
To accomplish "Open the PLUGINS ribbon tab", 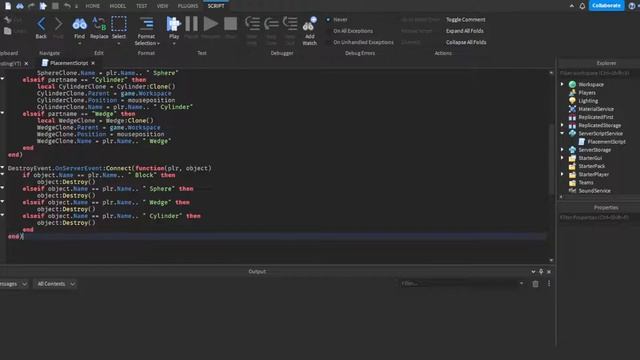I will (x=188, y=6).
